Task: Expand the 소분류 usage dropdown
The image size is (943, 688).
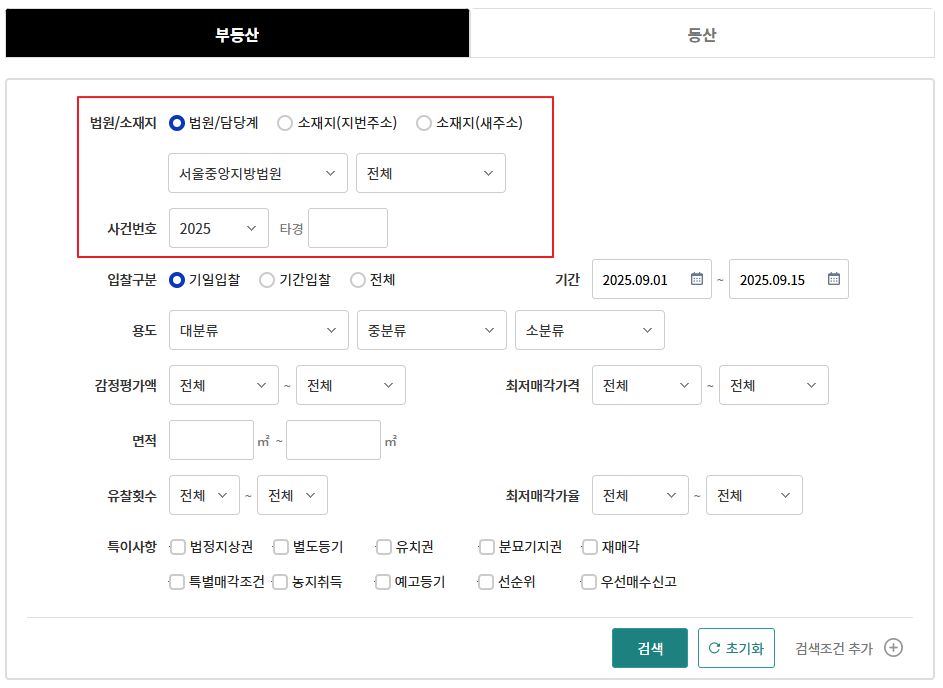Action: tap(590, 330)
